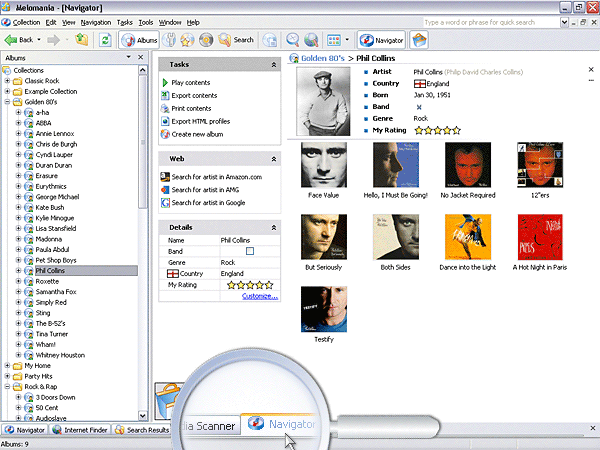The height and width of the screenshot is (450, 600).
Task: Click the green Back arrow button
Action: pos(12,40)
